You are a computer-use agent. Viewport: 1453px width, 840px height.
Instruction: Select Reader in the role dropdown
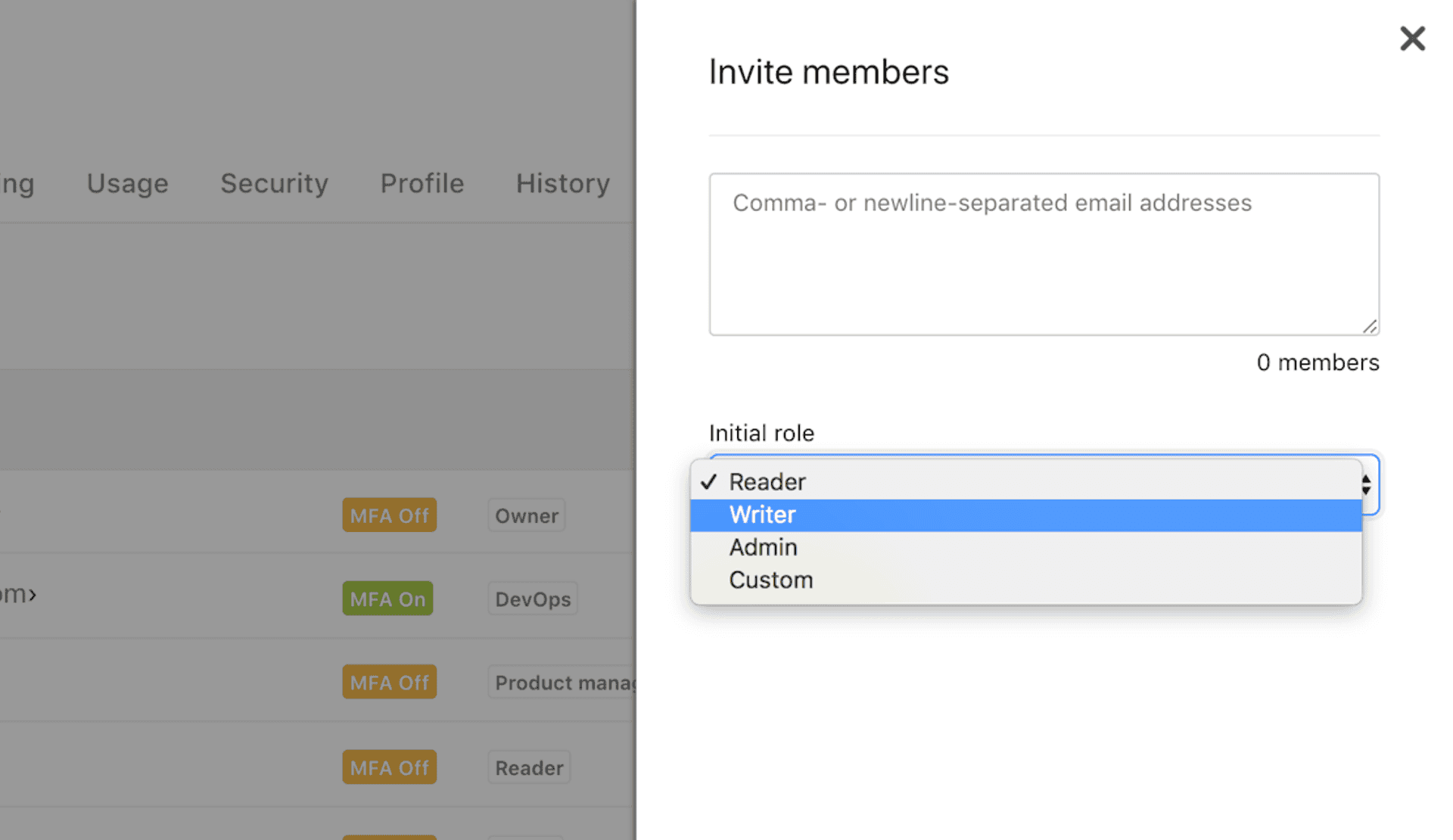[x=767, y=481]
